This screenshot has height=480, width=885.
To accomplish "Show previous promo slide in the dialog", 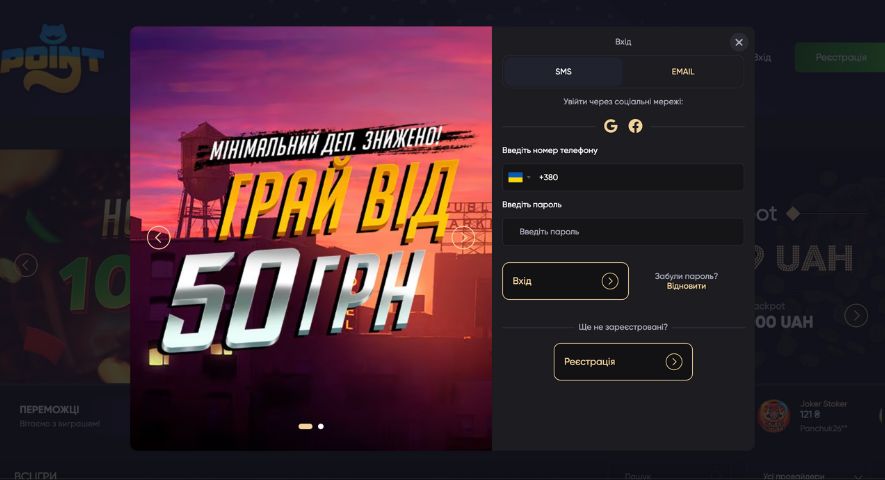I will pos(159,238).
